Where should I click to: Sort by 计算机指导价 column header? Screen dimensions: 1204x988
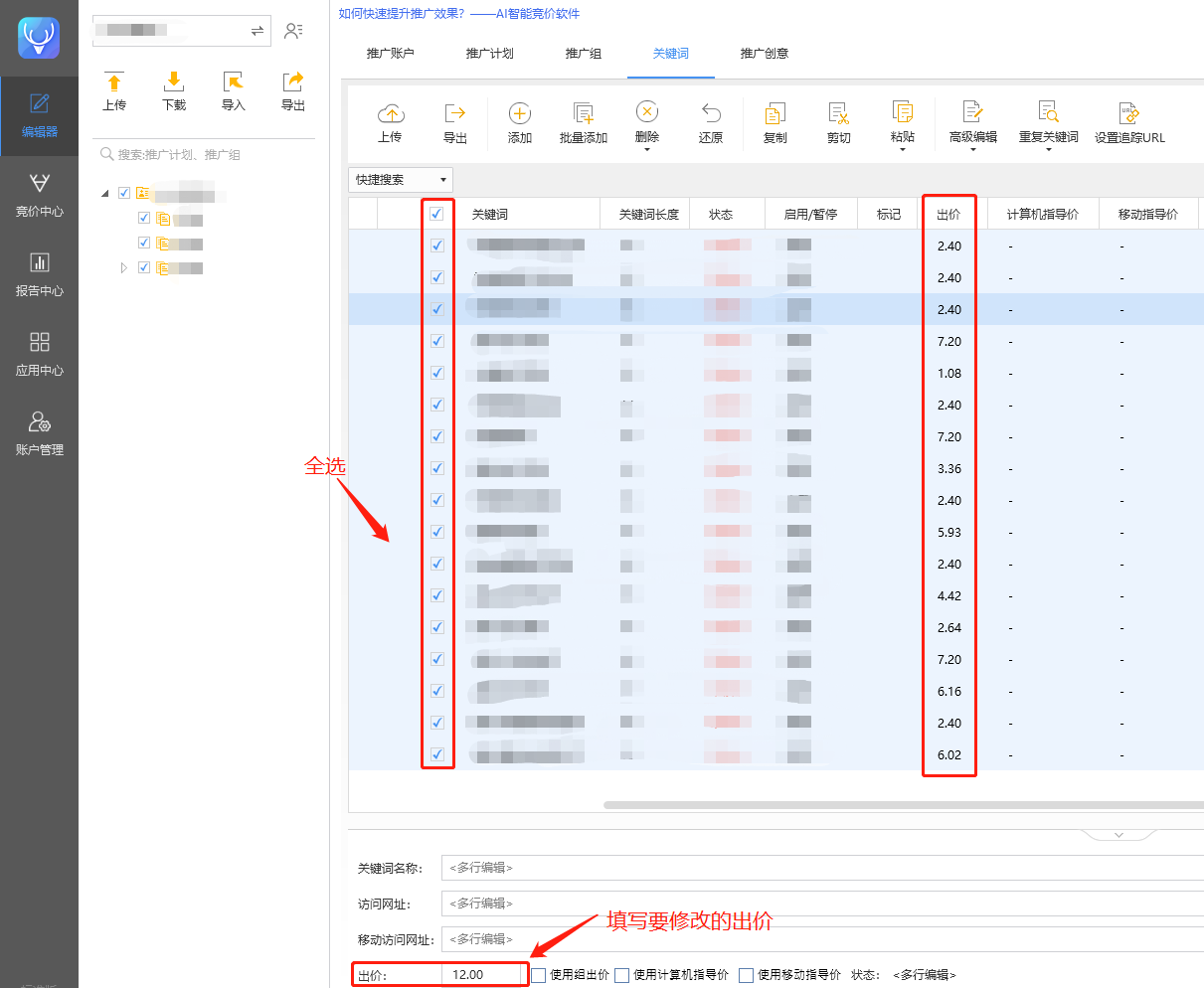[1042, 214]
